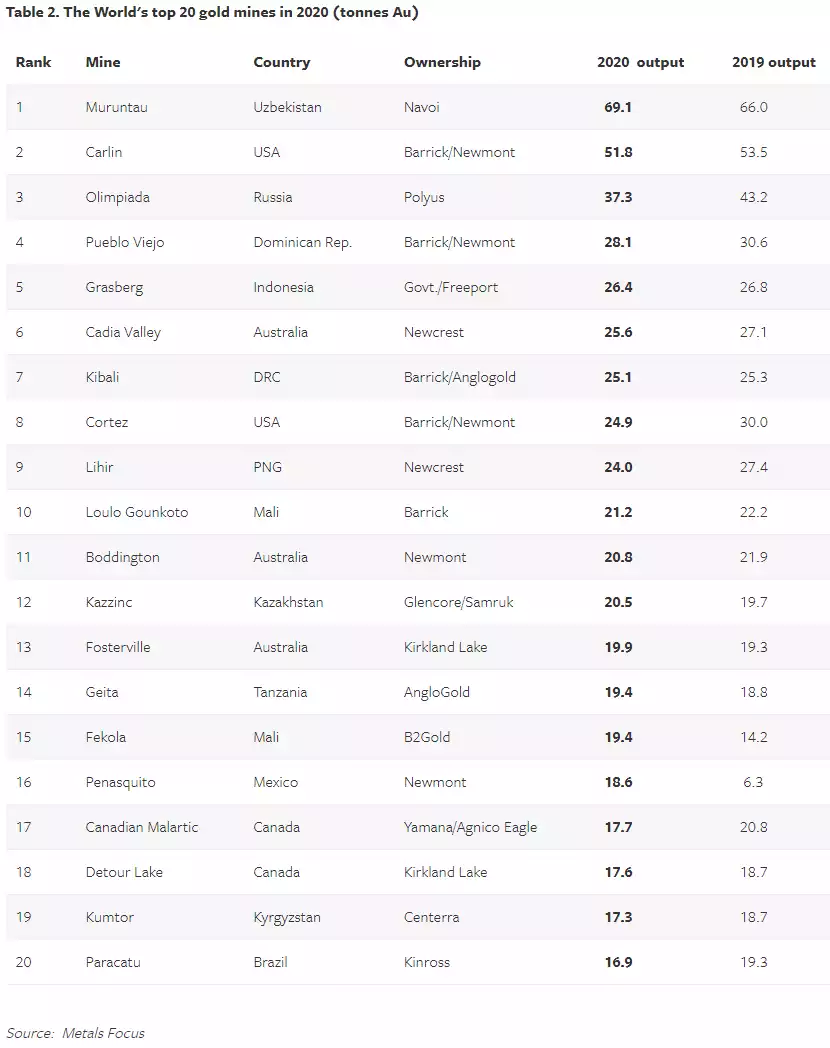The height and width of the screenshot is (1048, 830).
Task: Select Yamana/Agnico Eagle ownership text
Action: coord(470,827)
